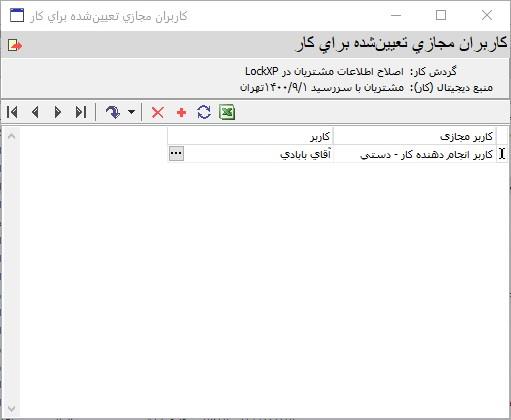This screenshot has width=511, height=420.
Task: Click the exit icon in header bar
Action: [15, 45]
